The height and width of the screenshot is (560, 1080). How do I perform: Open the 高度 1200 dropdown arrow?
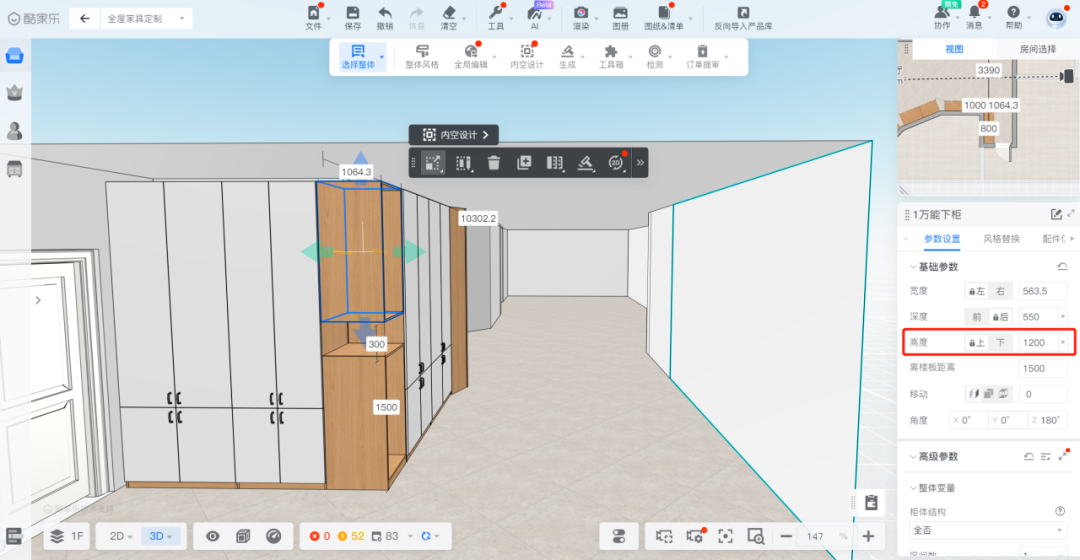tap(1062, 342)
